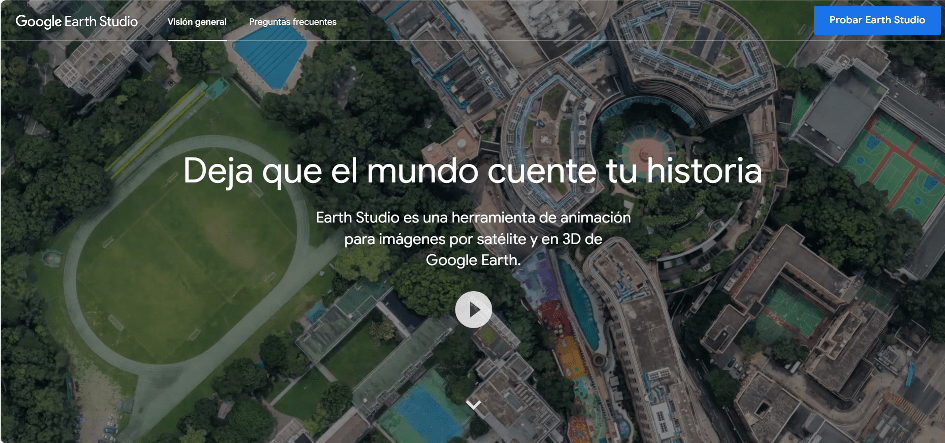Open the Visión general tab
Image resolution: width=945 pixels, height=443 pixels.
pos(197,22)
